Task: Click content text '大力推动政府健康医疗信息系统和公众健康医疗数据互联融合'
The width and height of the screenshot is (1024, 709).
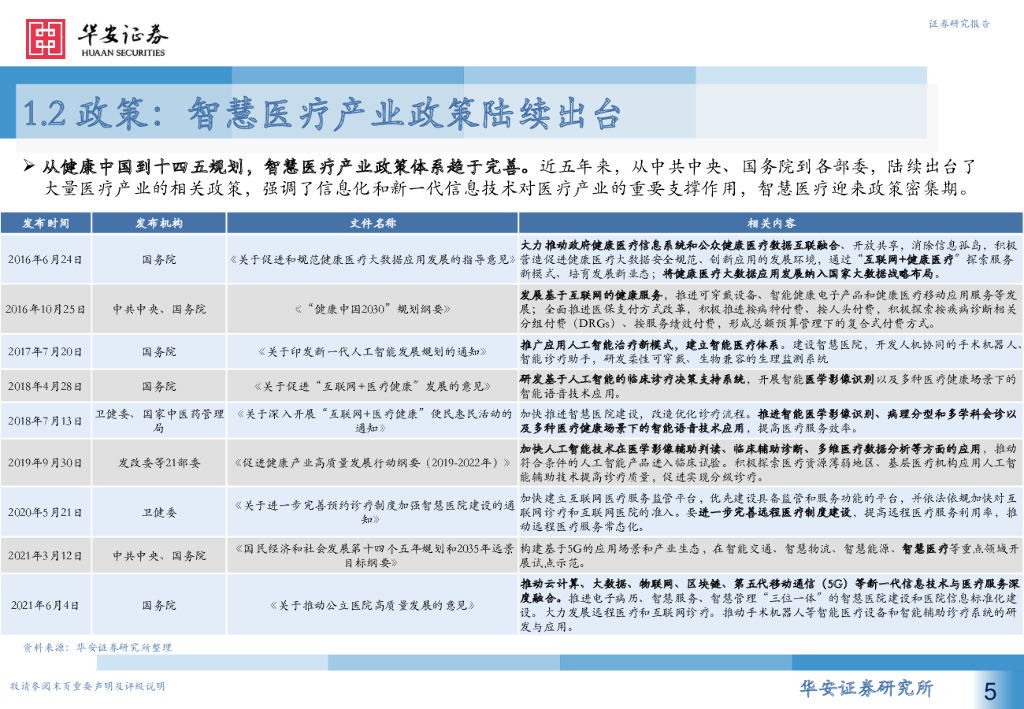Action: point(680,245)
